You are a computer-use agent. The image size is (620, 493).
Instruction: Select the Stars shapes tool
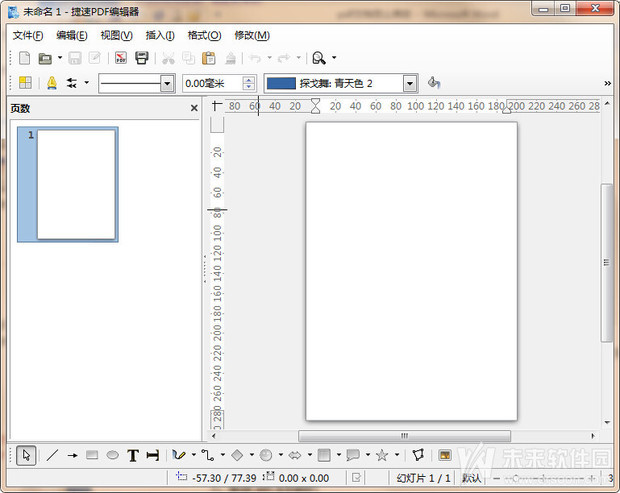tap(382, 455)
